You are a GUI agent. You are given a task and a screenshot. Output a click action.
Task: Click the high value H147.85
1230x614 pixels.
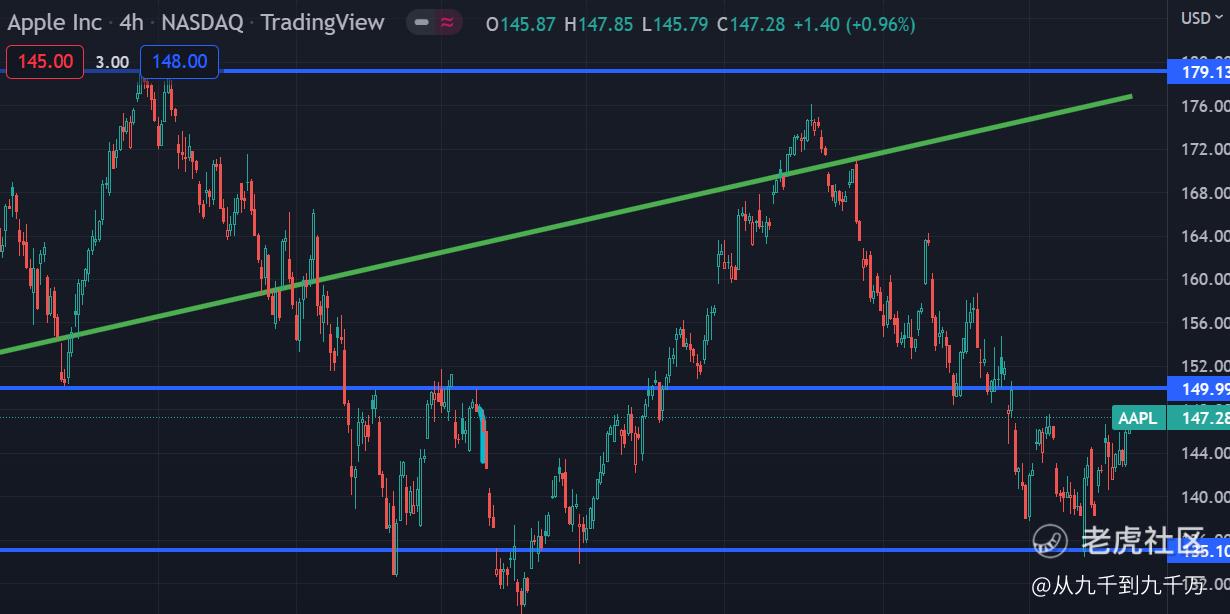(599, 24)
